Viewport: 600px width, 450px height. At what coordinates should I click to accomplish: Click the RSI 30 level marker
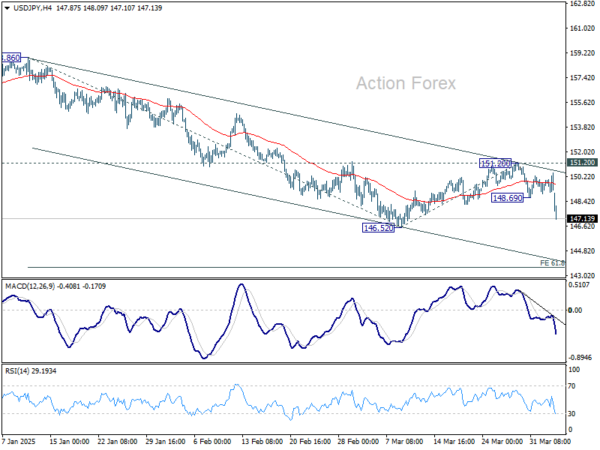point(572,414)
